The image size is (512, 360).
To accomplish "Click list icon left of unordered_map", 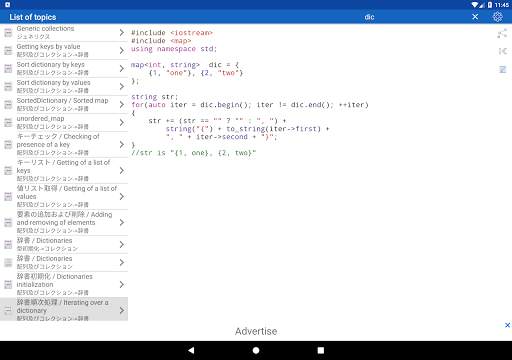I will 8,123.
